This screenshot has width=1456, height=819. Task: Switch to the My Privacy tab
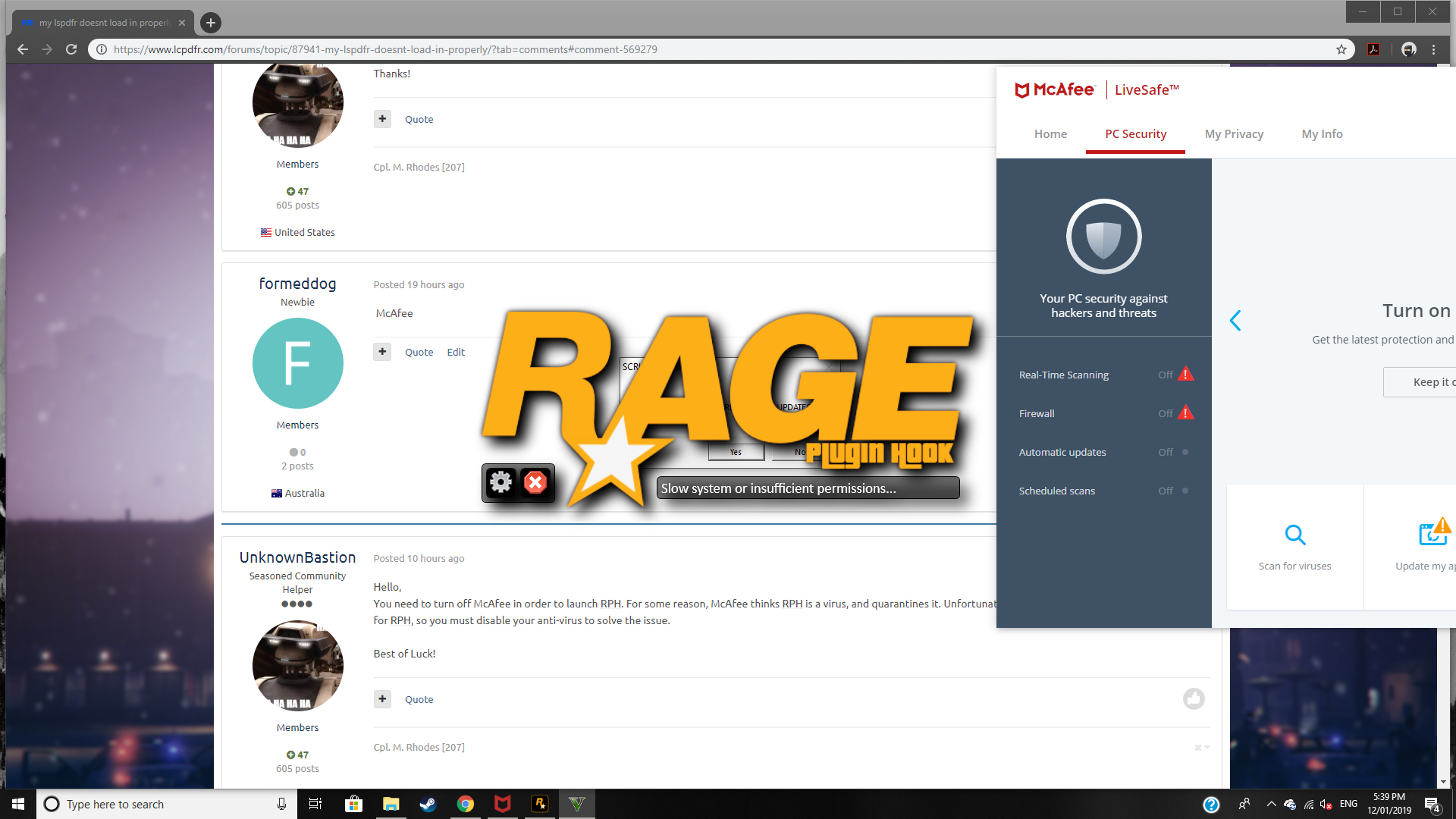(x=1234, y=134)
